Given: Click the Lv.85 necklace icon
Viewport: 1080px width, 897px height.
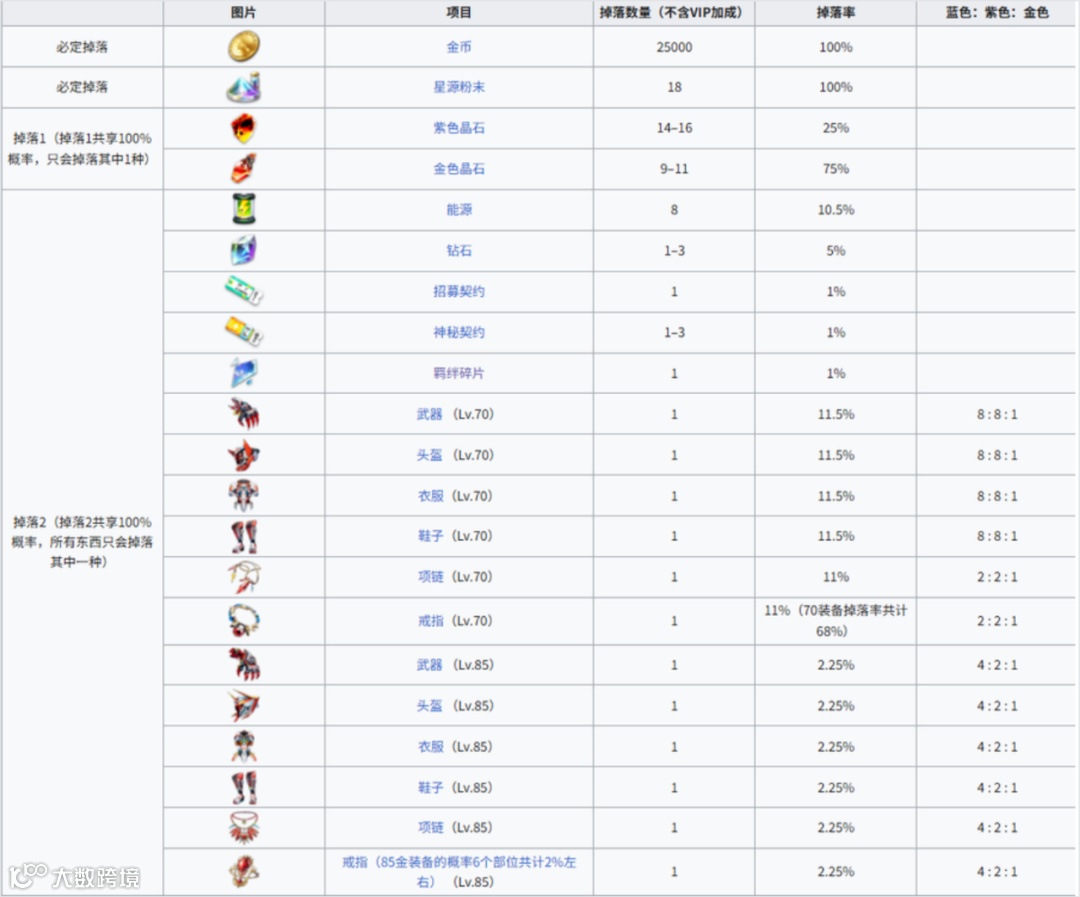Looking at the screenshot, I should (244, 827).
